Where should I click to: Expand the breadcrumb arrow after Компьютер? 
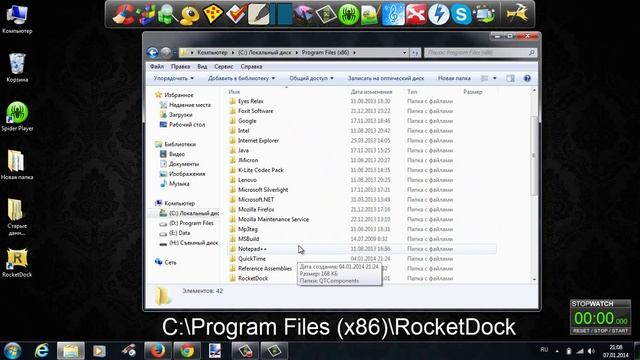[233, 53]
